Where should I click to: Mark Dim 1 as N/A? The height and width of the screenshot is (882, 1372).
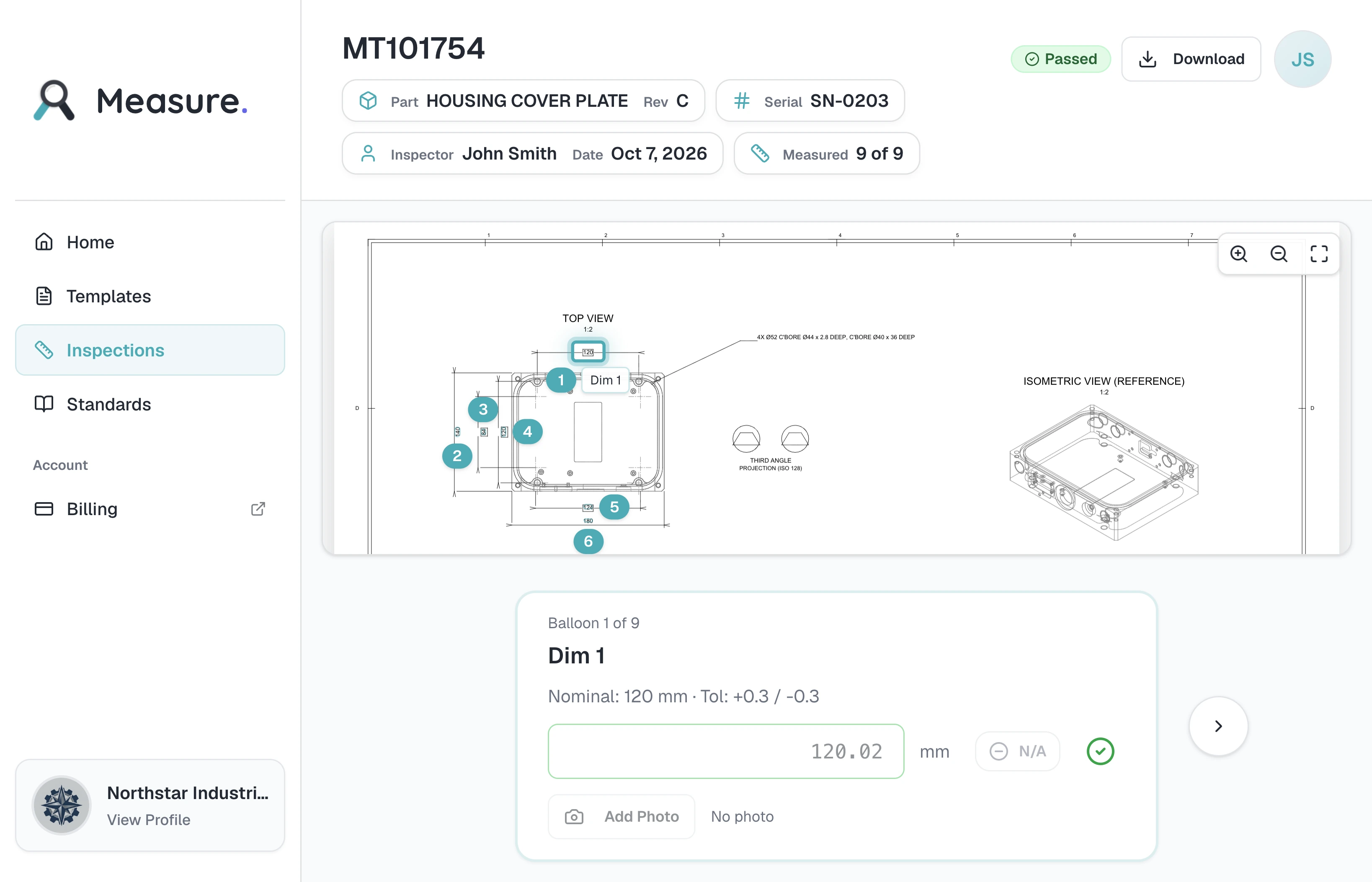point(1018,751)
